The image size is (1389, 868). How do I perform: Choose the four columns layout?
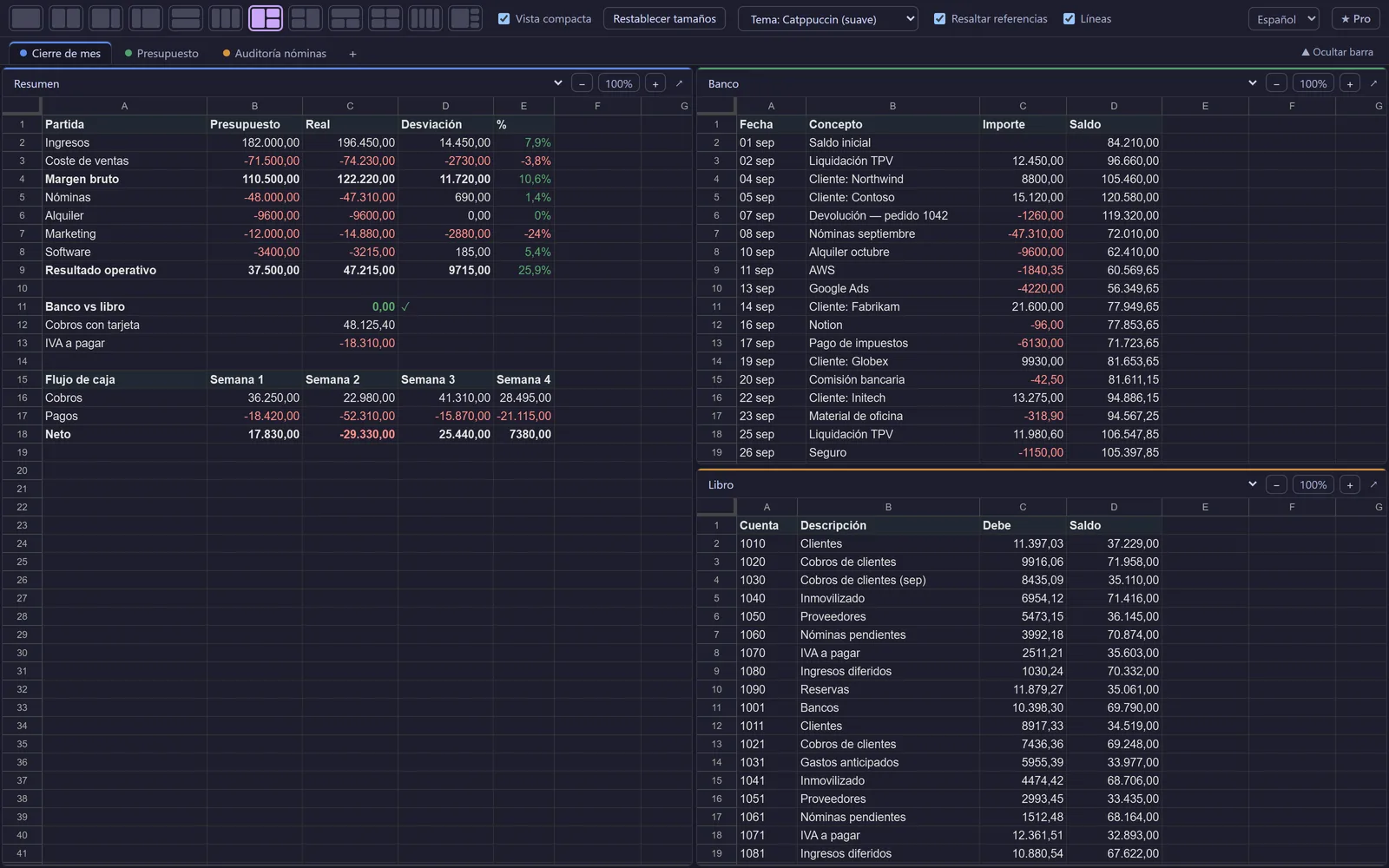point(425,18)
